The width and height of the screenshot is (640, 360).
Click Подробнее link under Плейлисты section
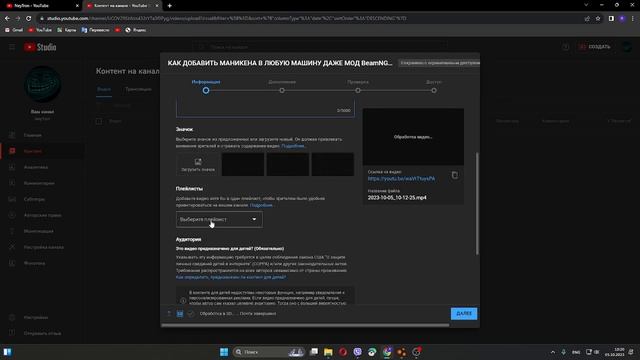pyautogui.click(x=261, y=205)
